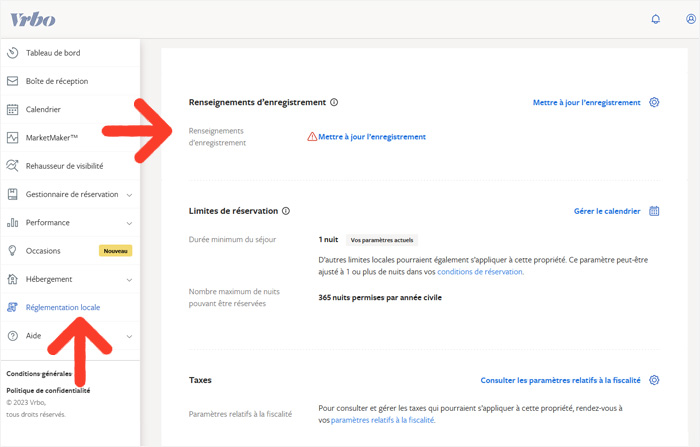This screenshot has height=447, width=700.
Task: Click info icon beside Renseignements d'enregistrement heading
Action: (x=334, y=102)
